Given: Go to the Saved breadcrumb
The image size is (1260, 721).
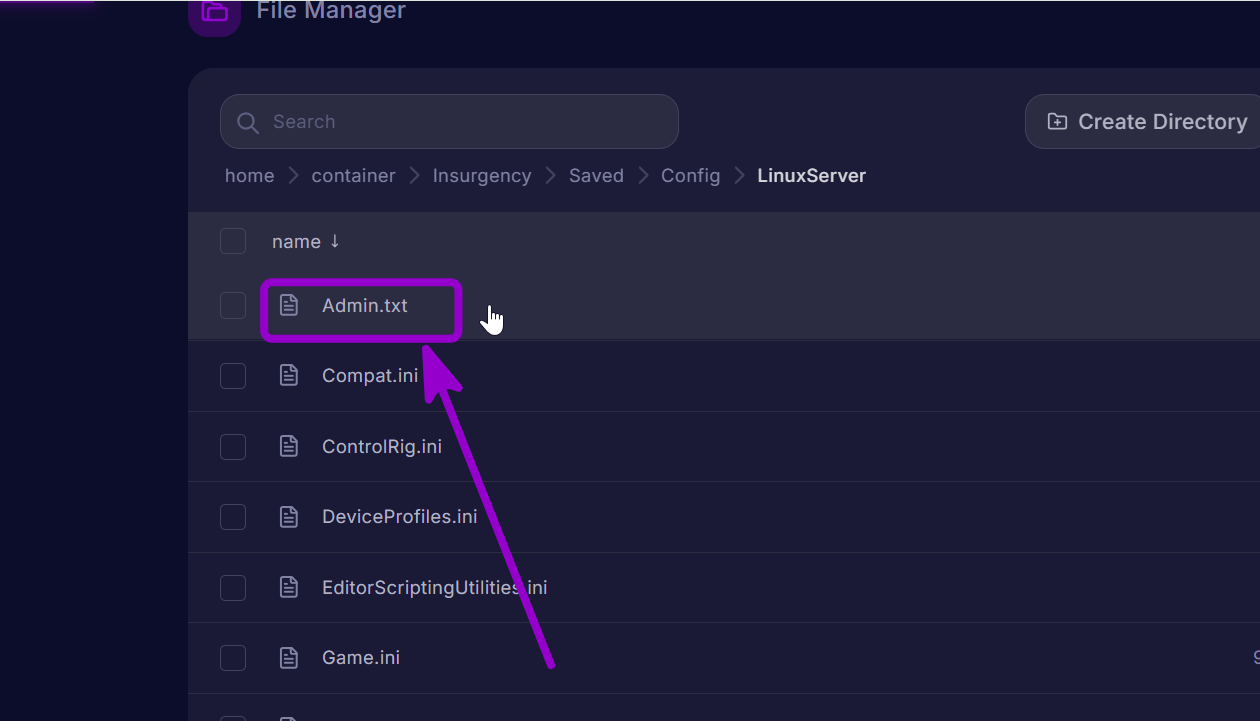Looking at the screenshot, I should 596,175.
